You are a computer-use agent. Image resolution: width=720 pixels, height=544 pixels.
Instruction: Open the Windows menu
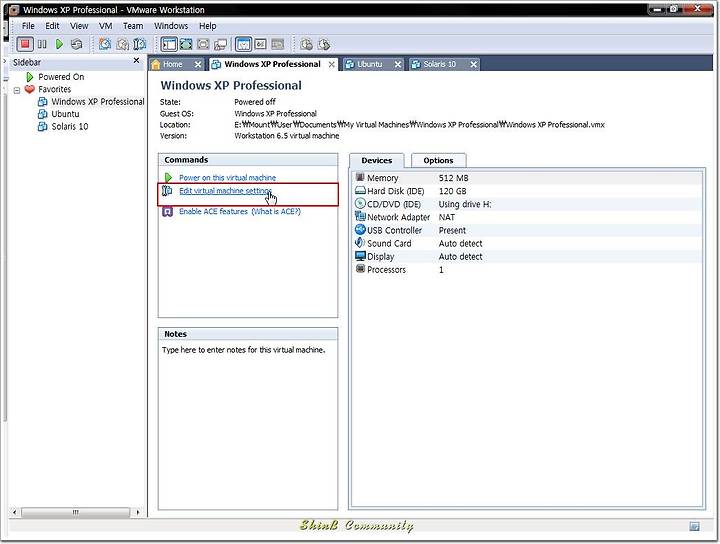(171, 26)
